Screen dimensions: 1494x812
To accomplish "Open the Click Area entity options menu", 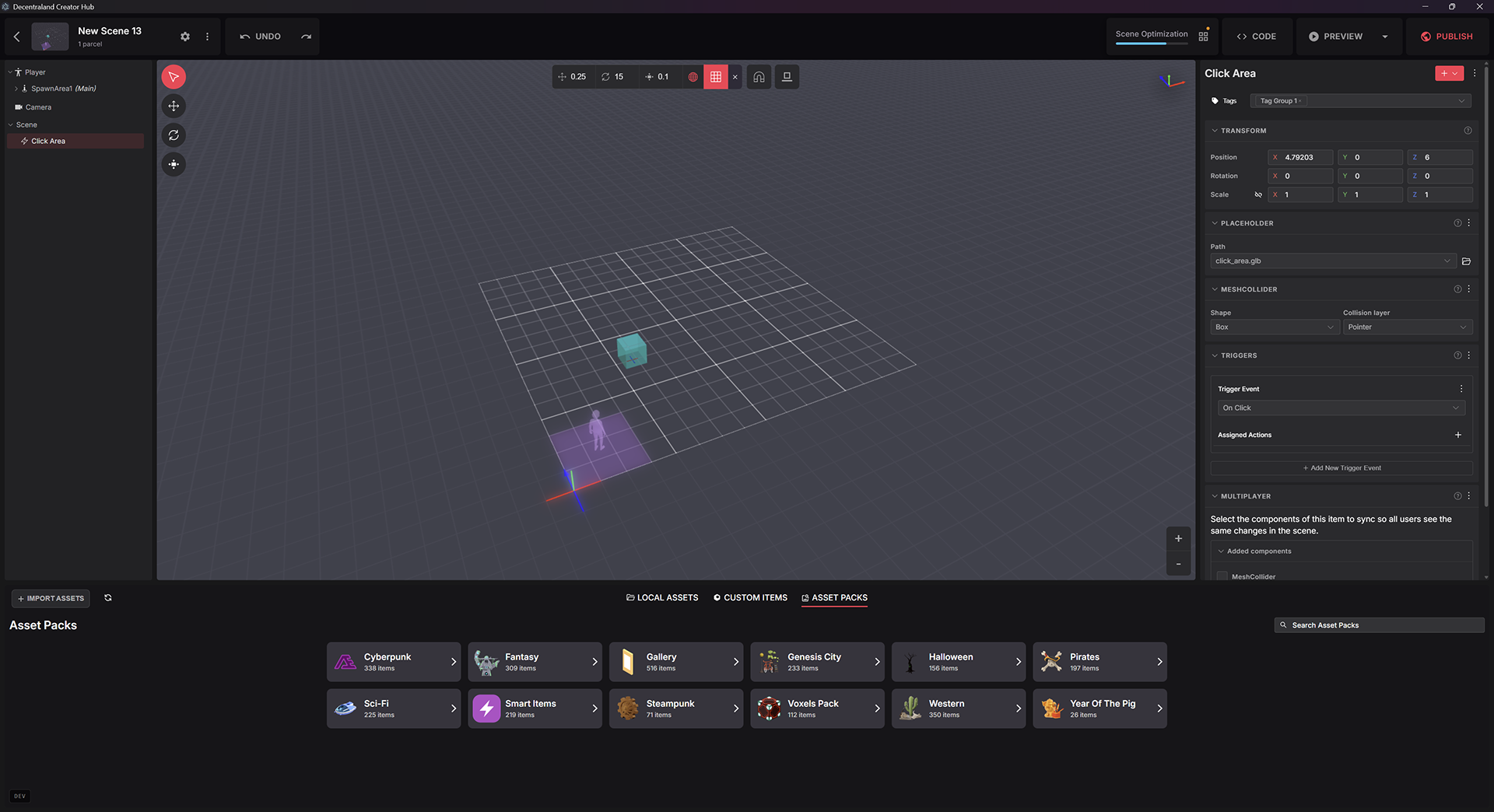I will [1475, 73].
